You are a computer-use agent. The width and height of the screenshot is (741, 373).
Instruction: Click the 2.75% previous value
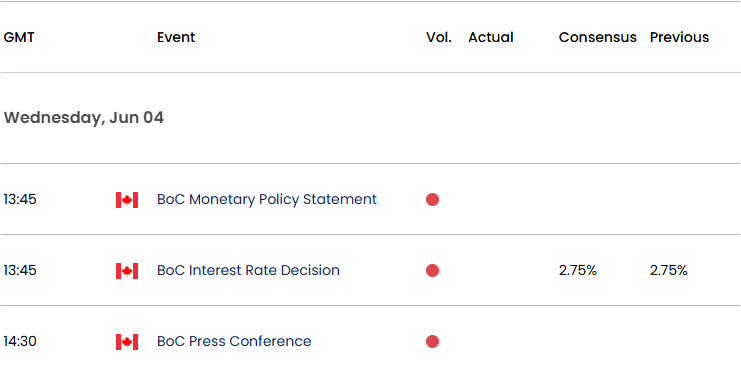[x=669, y=270]
